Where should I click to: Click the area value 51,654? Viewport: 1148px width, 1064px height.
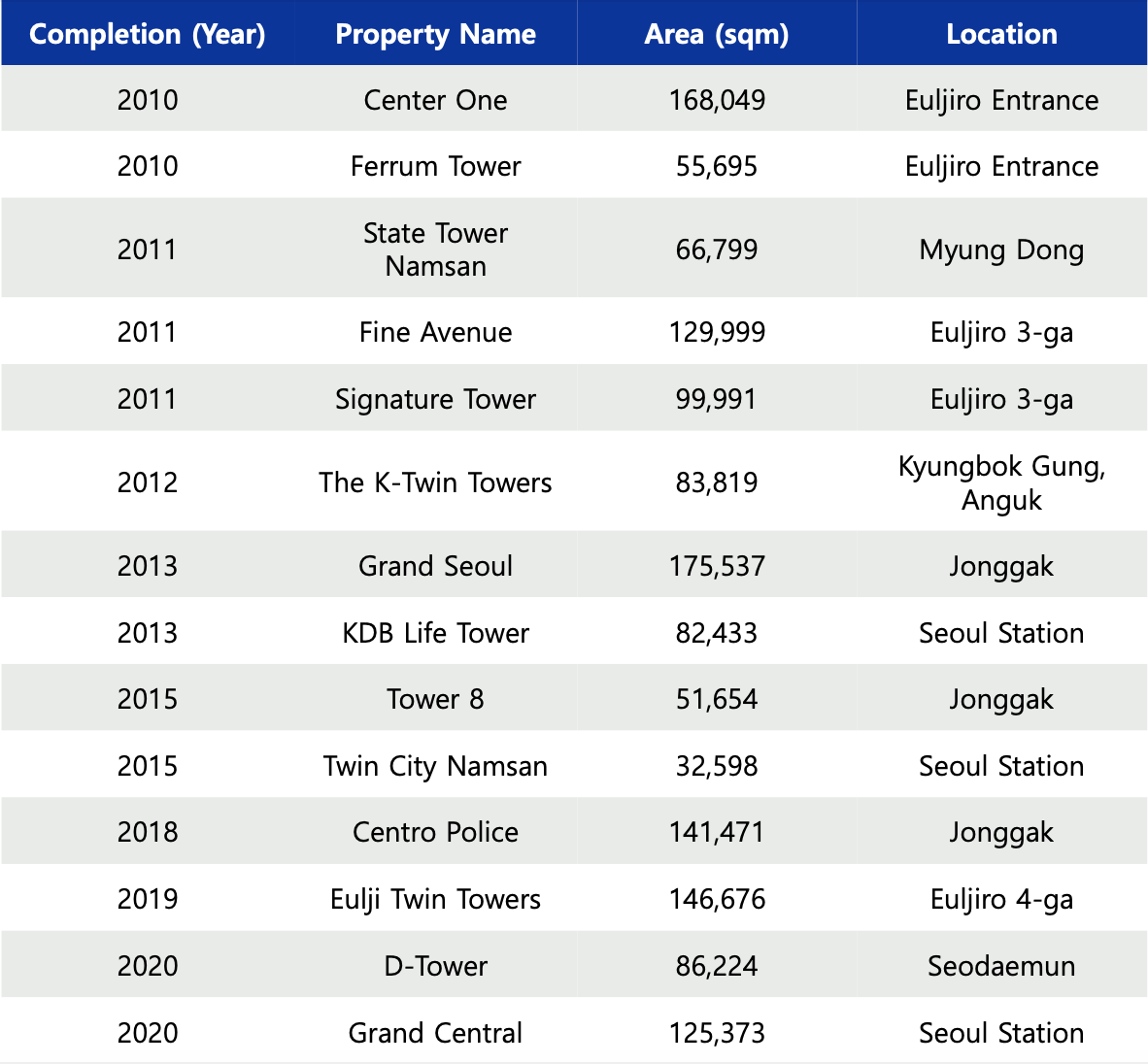coord(717,700)
